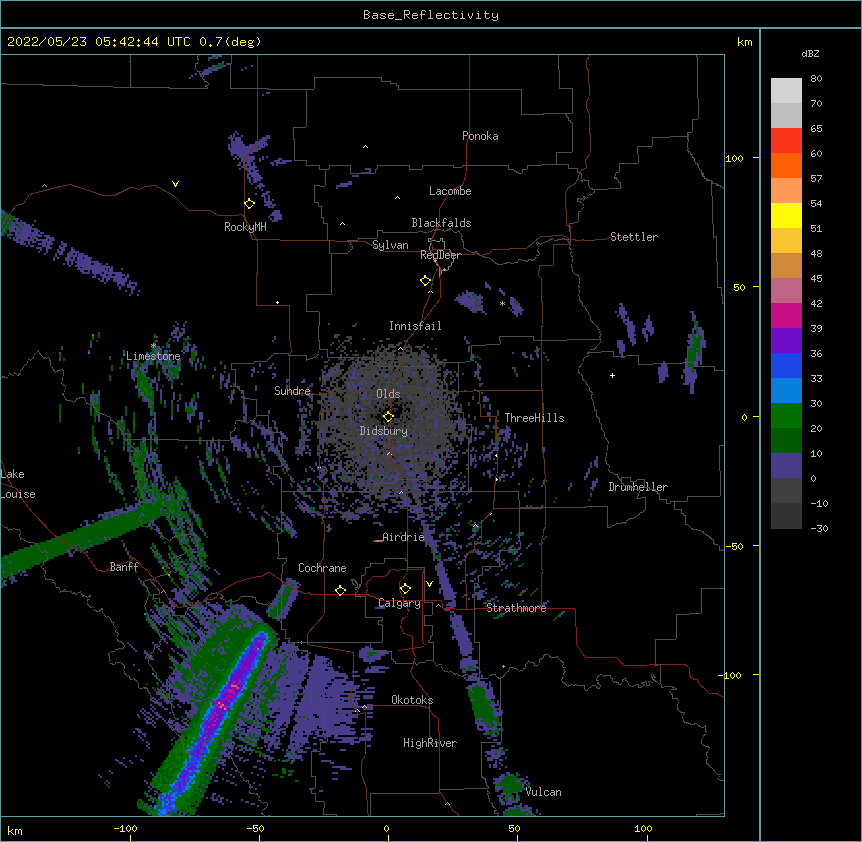Click the Blackfalds city label
This screenshot has height=842, width=862.
pyautogui.click(x=441, y=223)
